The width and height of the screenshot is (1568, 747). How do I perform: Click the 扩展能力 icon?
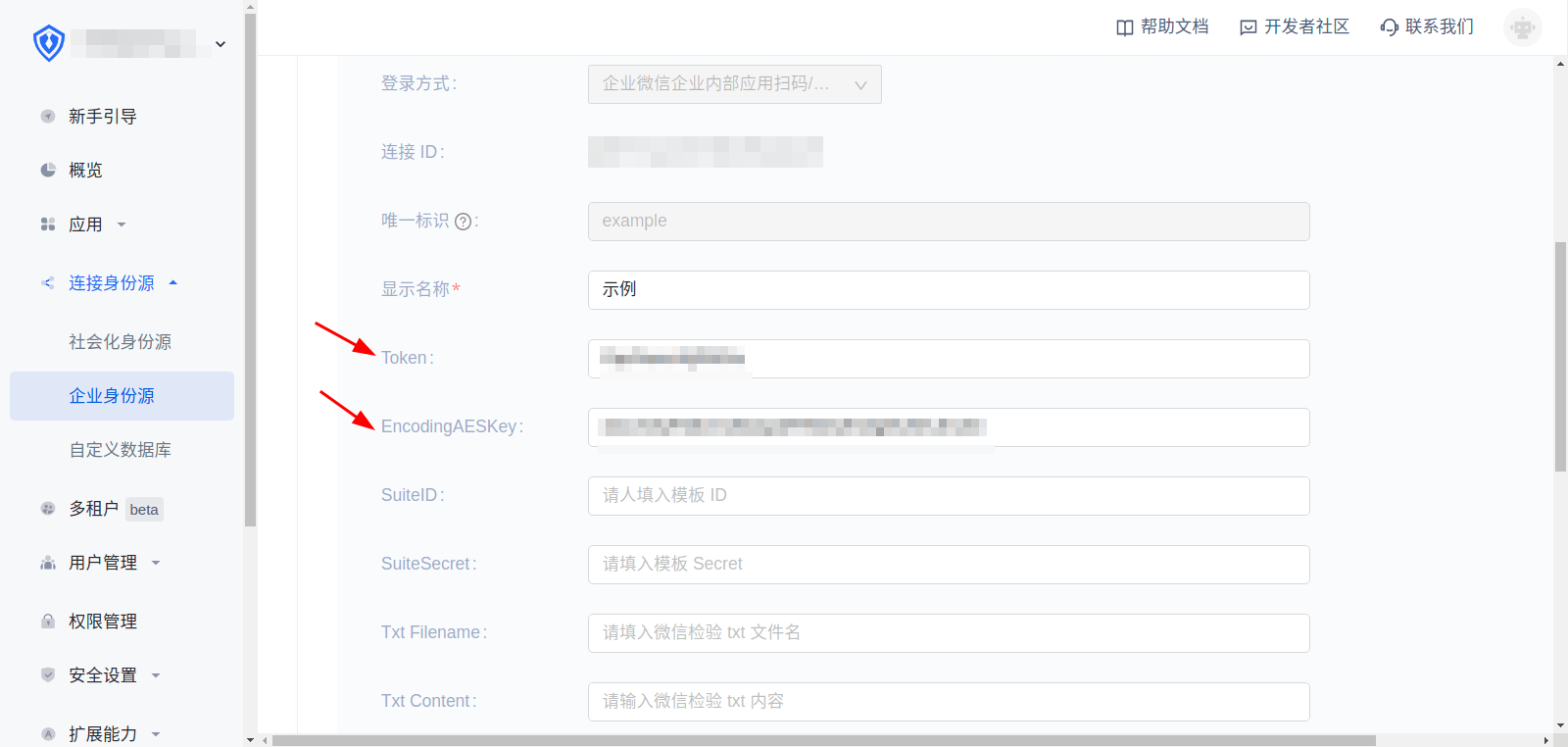point(47,734)
